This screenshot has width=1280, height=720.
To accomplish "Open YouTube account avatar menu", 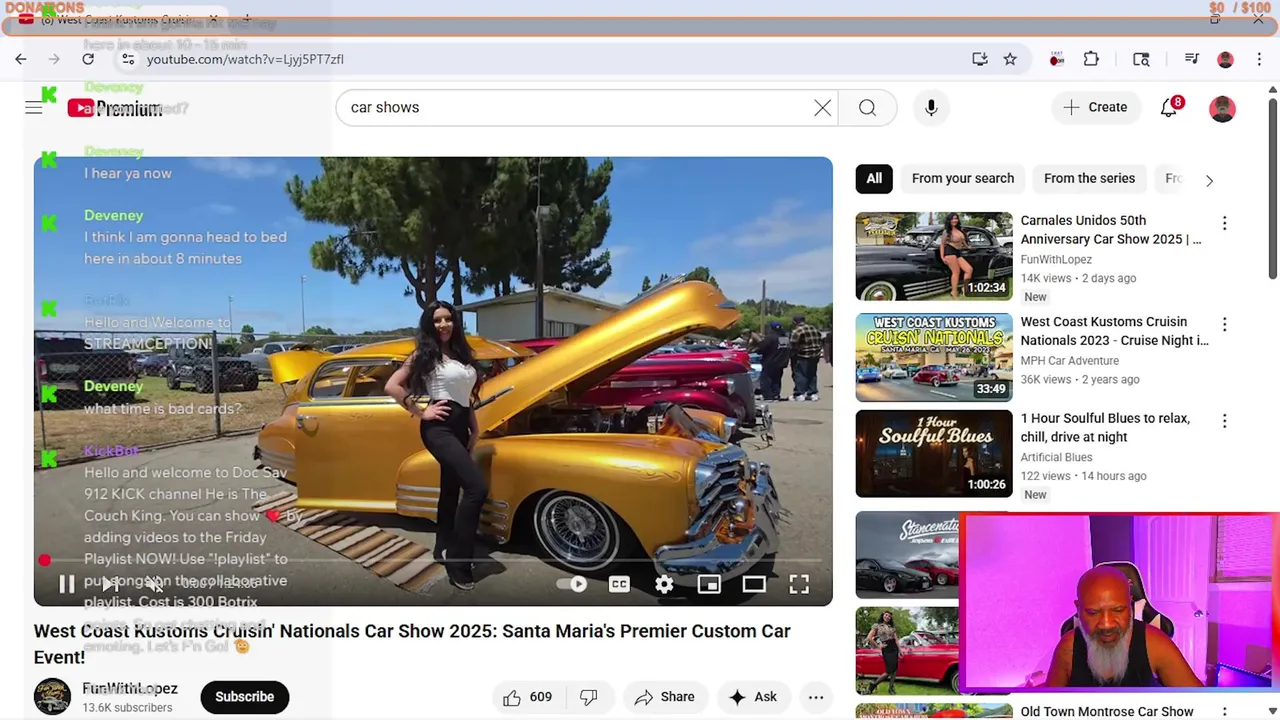I will 1222,108.
